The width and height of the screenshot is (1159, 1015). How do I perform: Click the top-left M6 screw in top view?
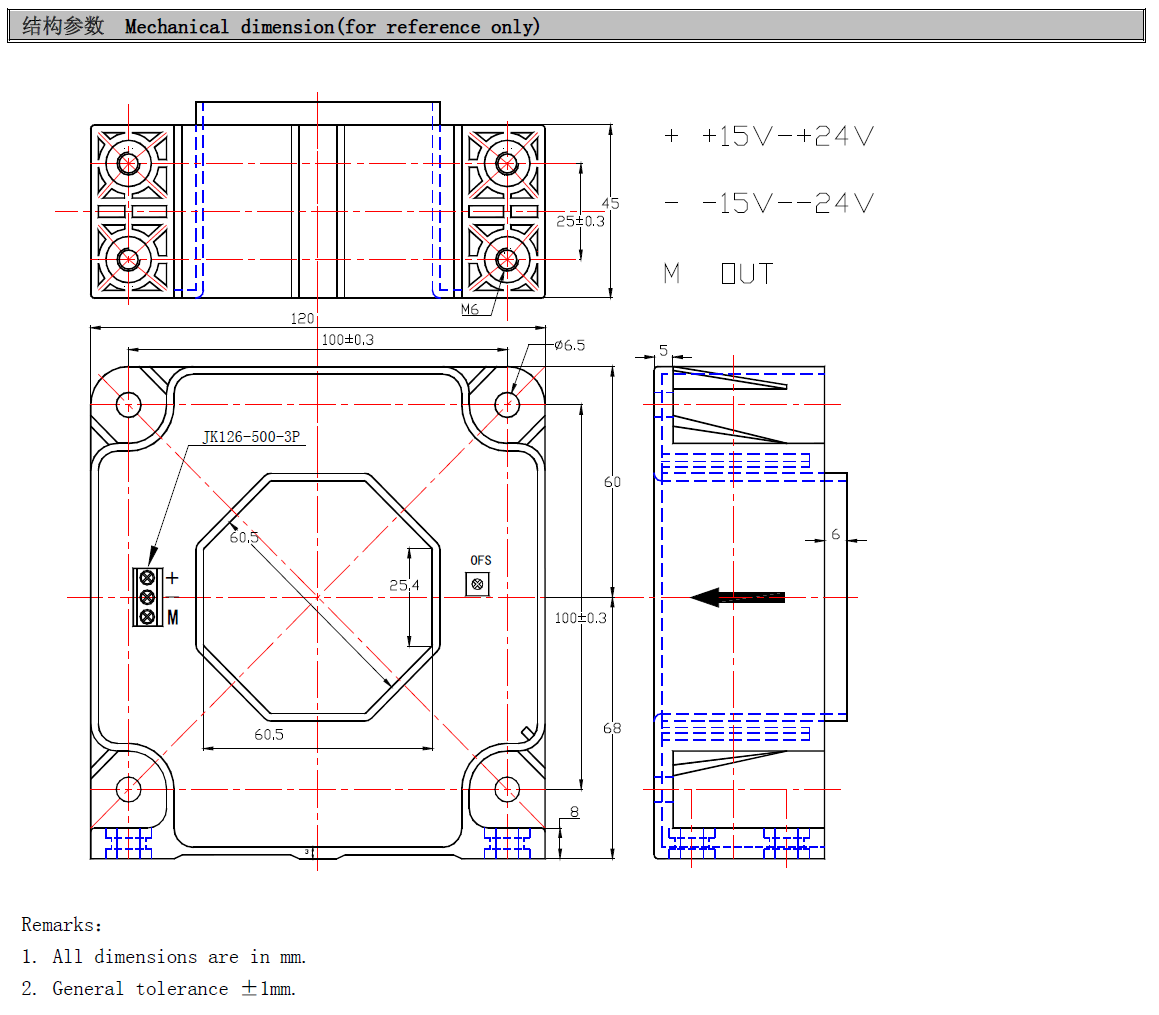(128, 163)
